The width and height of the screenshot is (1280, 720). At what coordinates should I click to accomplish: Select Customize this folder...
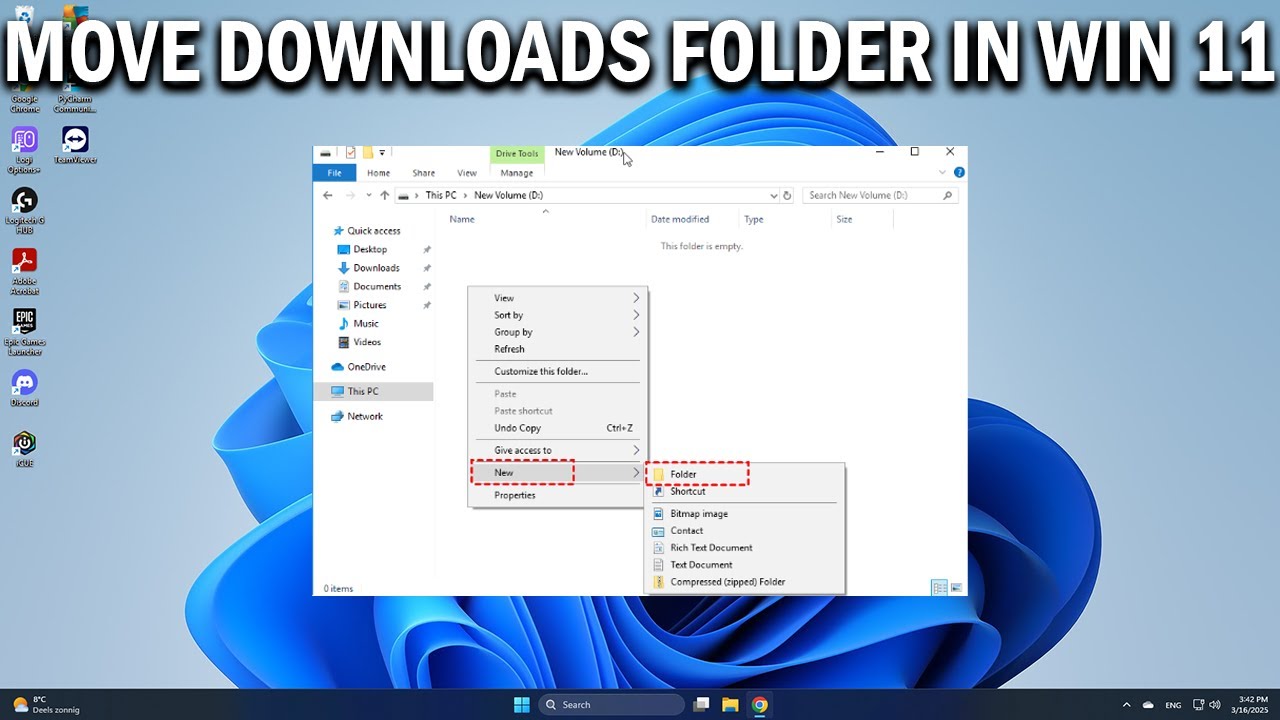click(x=558, y=371)
